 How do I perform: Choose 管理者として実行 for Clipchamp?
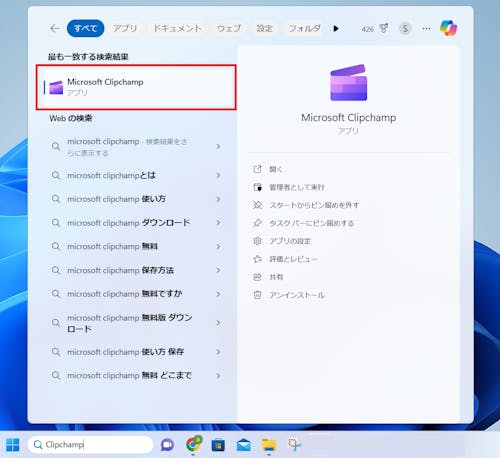point(297,187)
